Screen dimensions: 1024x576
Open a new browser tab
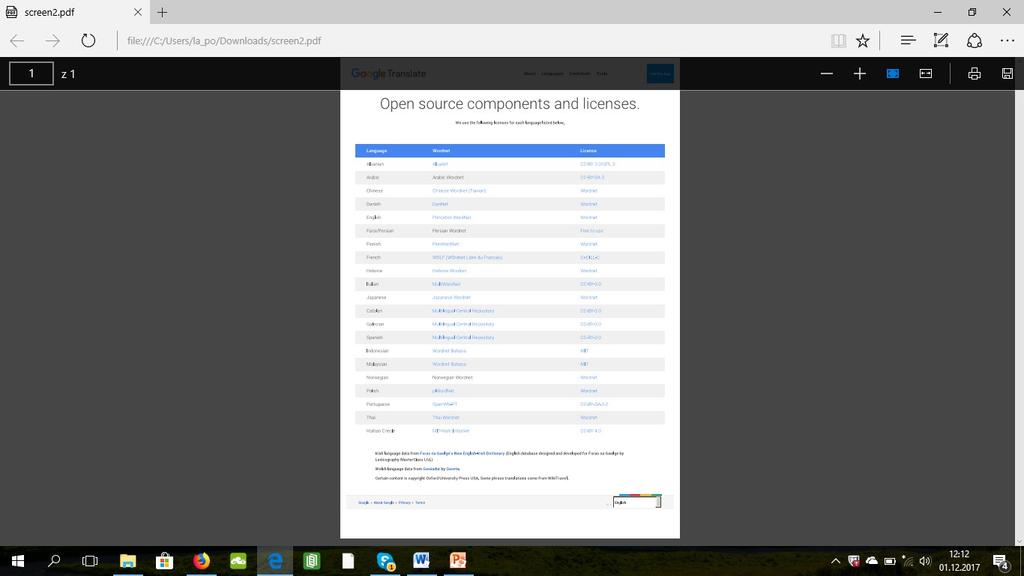[x=163, y=12]
